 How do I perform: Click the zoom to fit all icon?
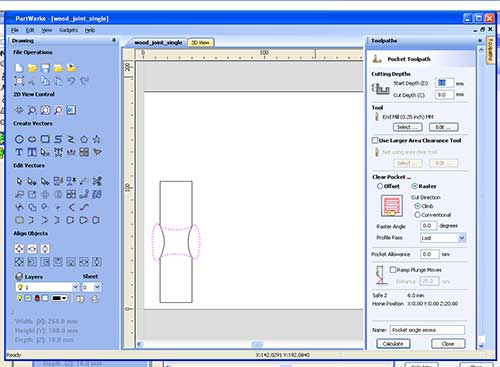coord(45,110)
